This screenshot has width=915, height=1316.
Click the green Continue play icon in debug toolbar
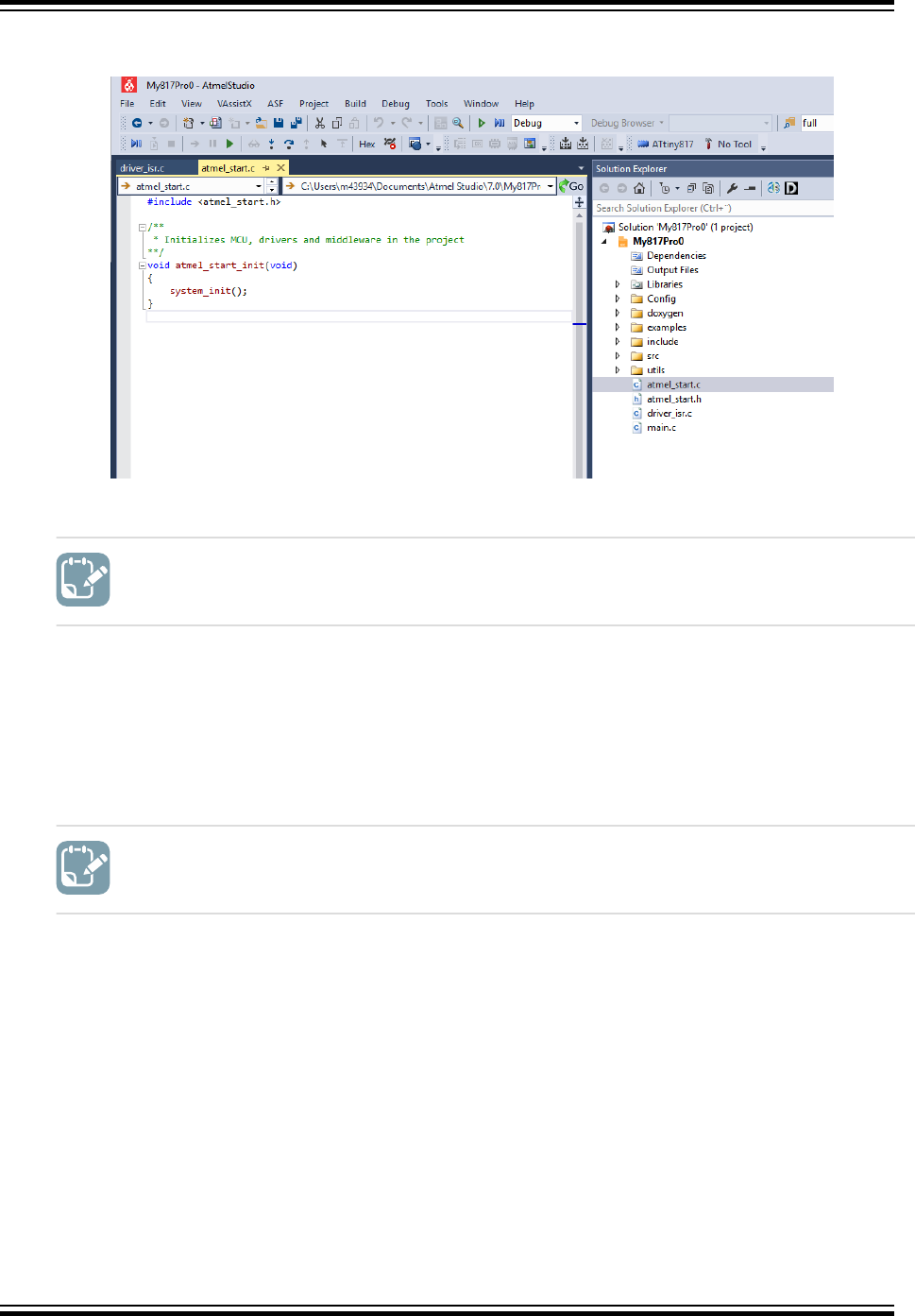[x=229, y=144]
